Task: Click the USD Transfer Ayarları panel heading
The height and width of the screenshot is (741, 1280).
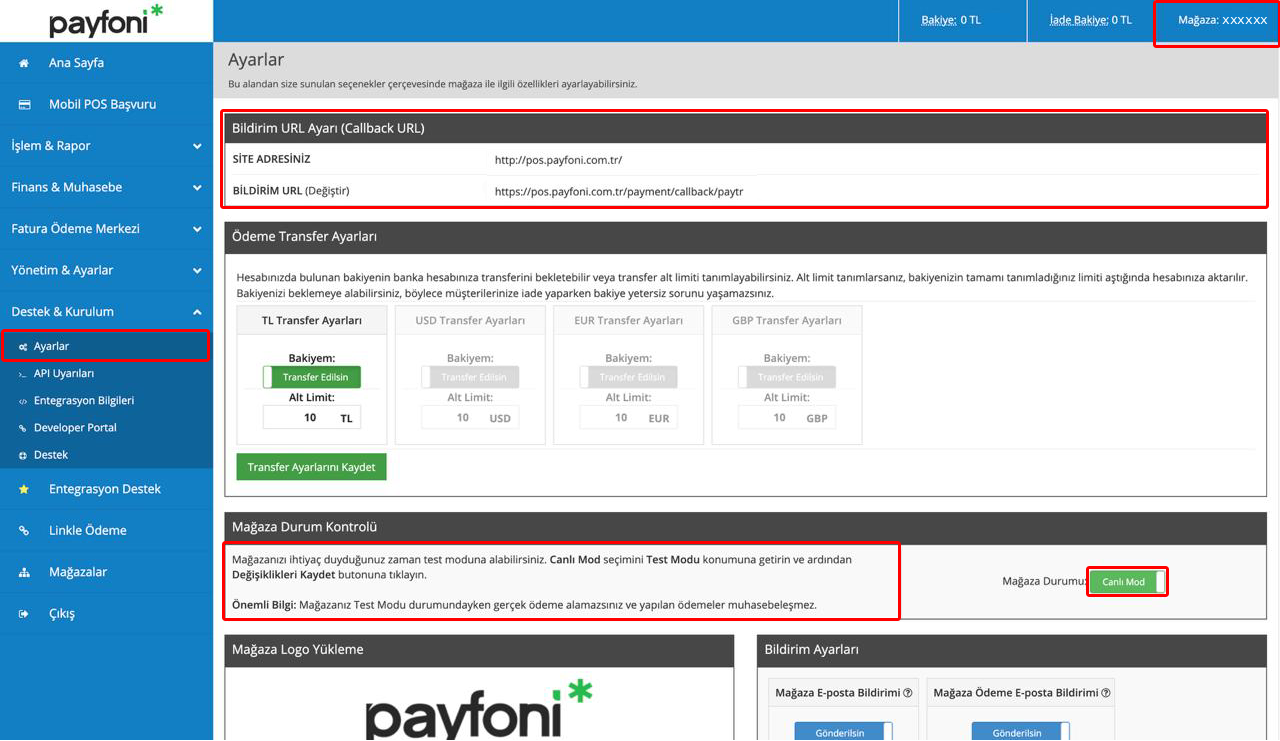Action: click(x=470, y=321)
